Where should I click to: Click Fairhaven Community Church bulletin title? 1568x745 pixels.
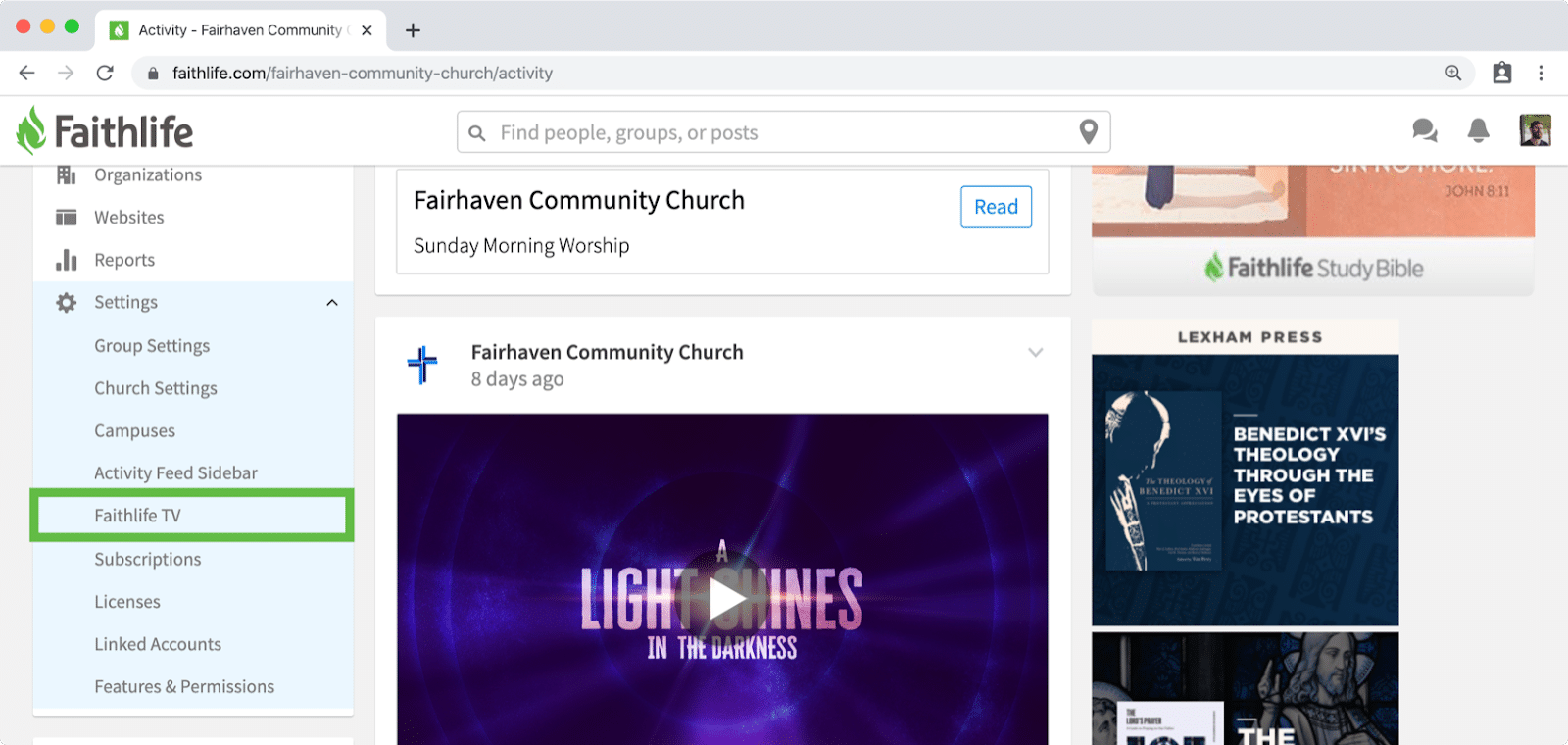[579, 200]
